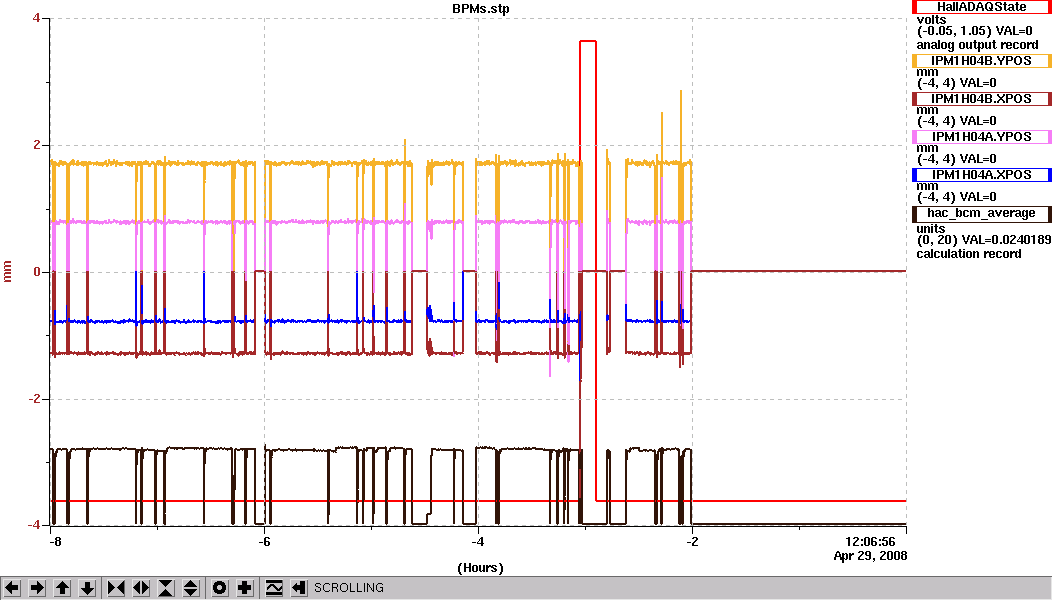Click the -4 hour tick label on x-axis

478,542
